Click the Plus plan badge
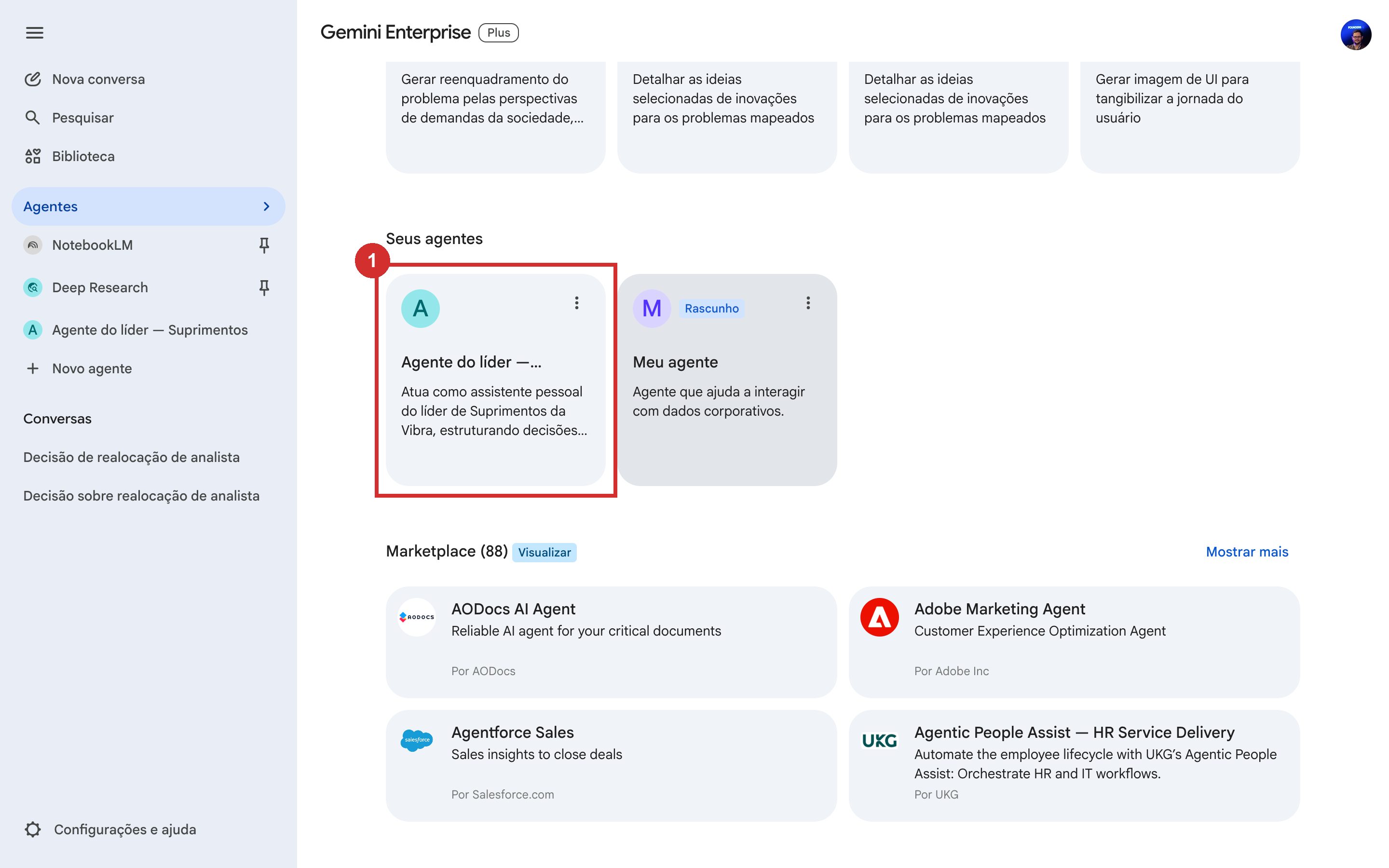This screenshot has width=1389, height=868. [498, 33]
